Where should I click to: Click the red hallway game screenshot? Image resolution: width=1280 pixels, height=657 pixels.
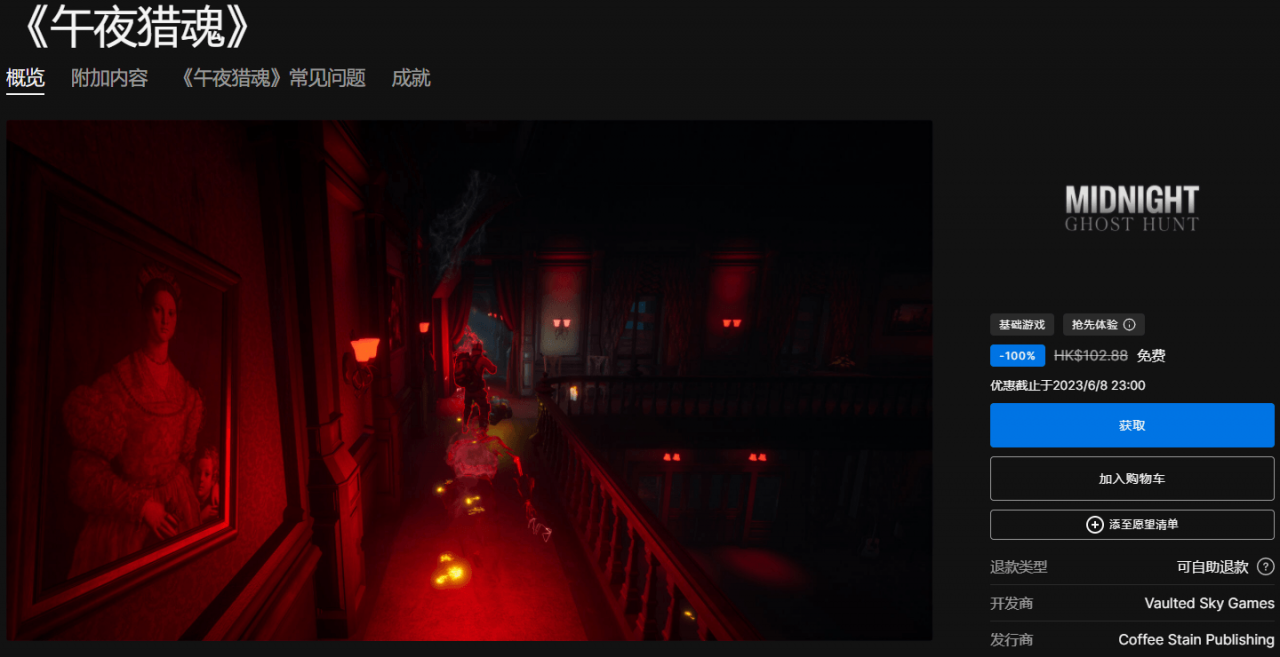(469, 380)
